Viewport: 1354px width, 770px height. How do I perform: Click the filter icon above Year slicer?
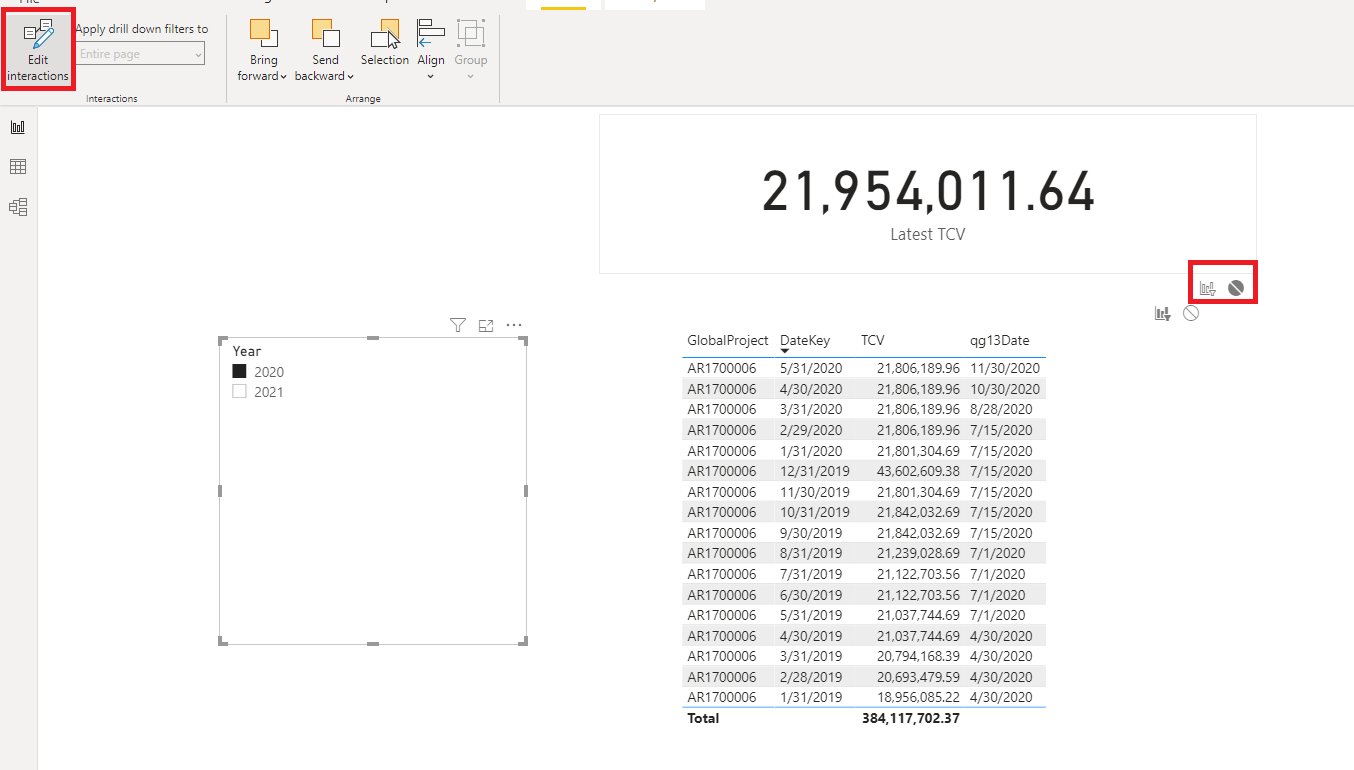pos(458,325)
